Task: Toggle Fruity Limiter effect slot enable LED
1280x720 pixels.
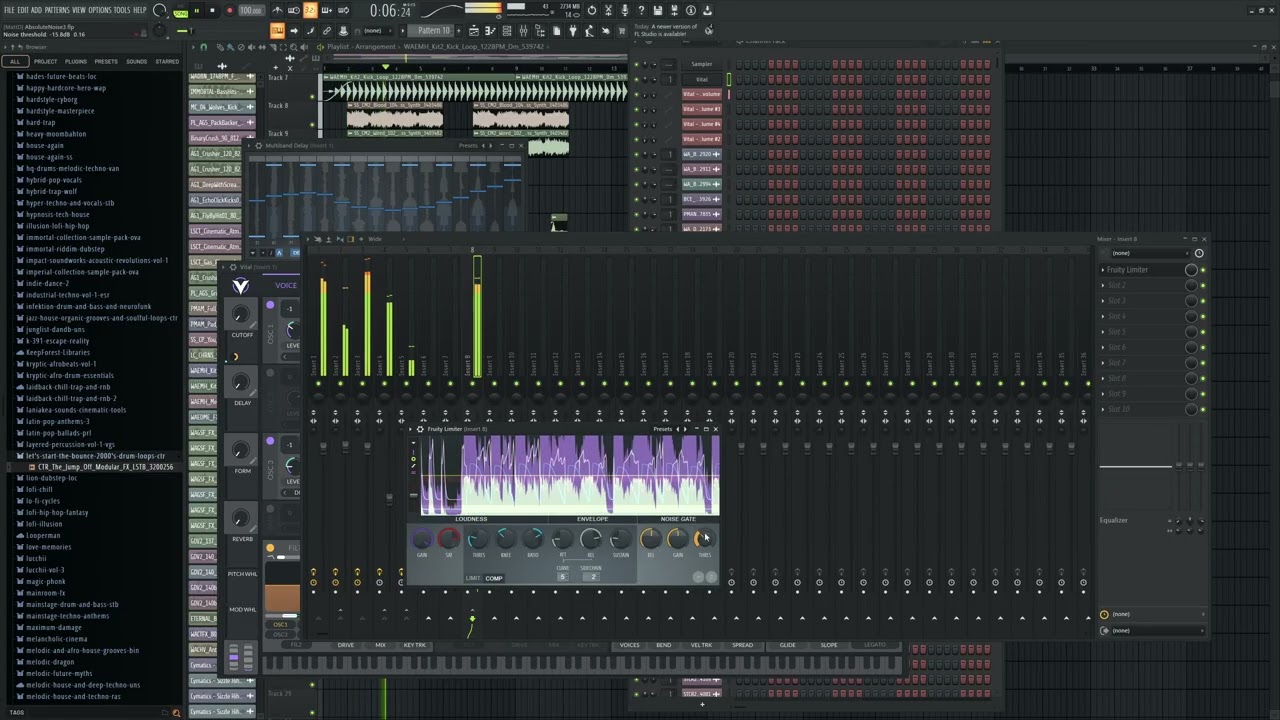Action: (x=1203, y=270)
